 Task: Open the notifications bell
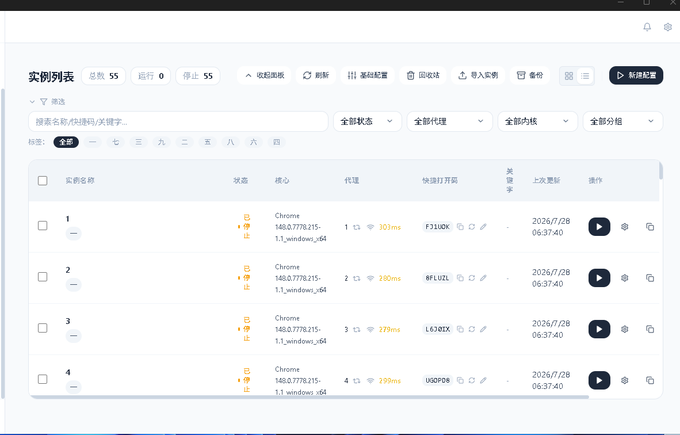[647, 27]
